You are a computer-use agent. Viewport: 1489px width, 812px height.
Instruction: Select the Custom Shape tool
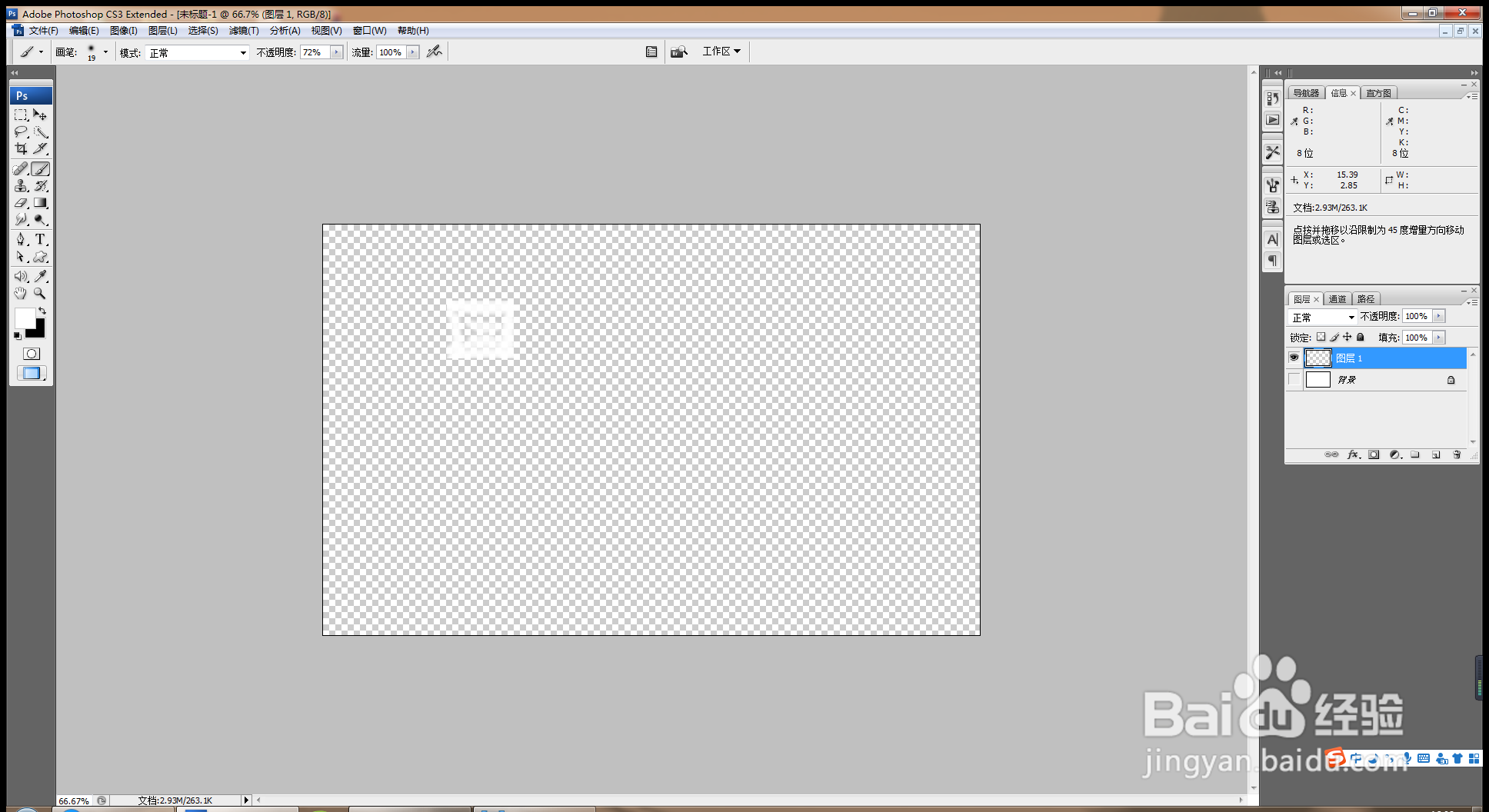point(41,258)
